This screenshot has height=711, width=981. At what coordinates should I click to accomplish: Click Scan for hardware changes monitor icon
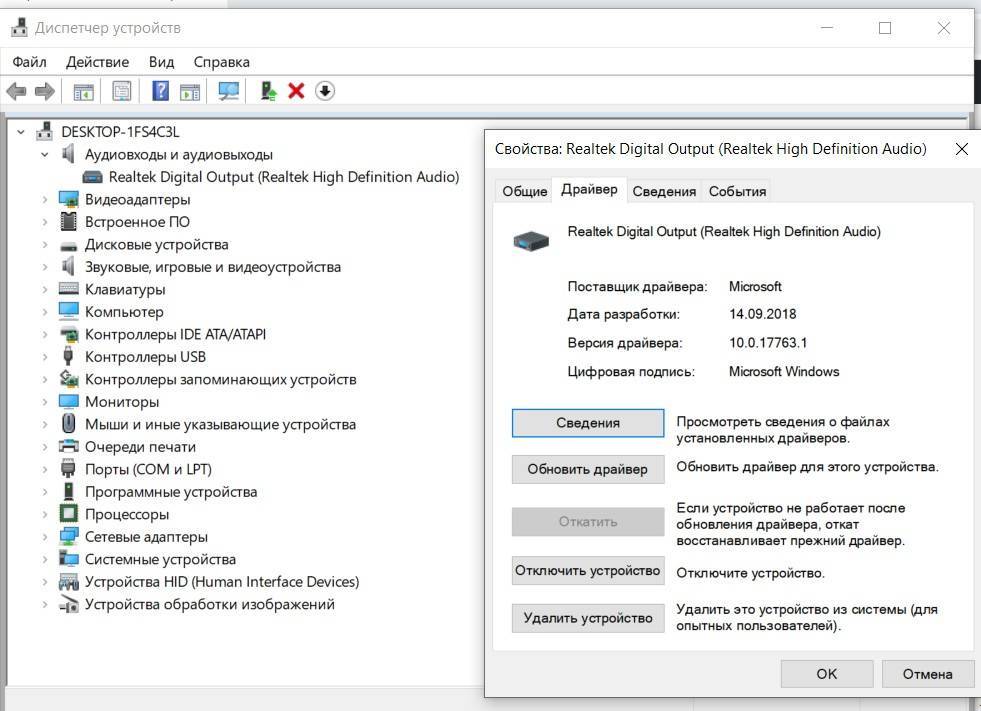pos(229,91)
